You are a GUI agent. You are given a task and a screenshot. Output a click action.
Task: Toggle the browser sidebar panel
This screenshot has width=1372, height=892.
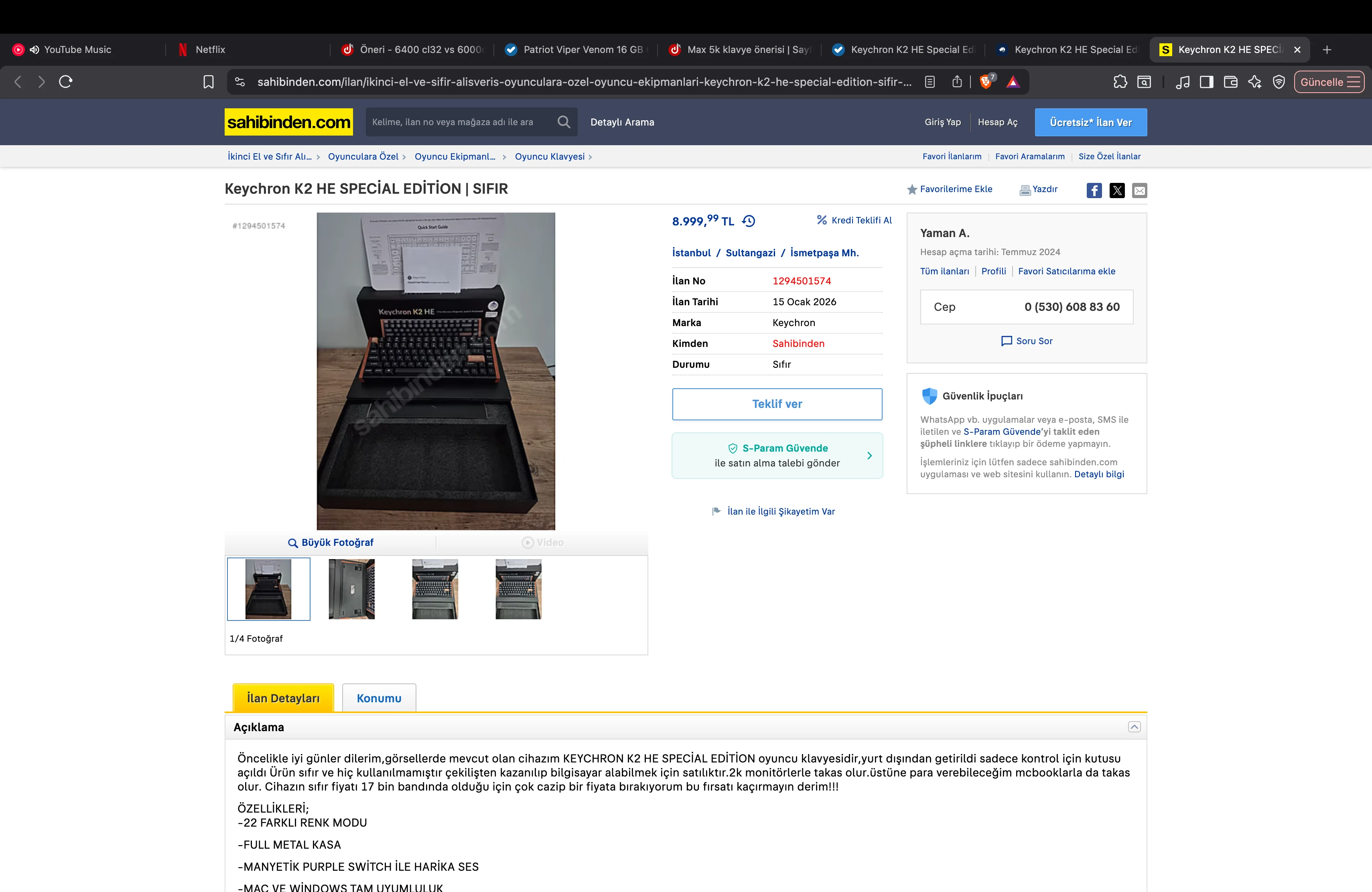[1206, 82]
